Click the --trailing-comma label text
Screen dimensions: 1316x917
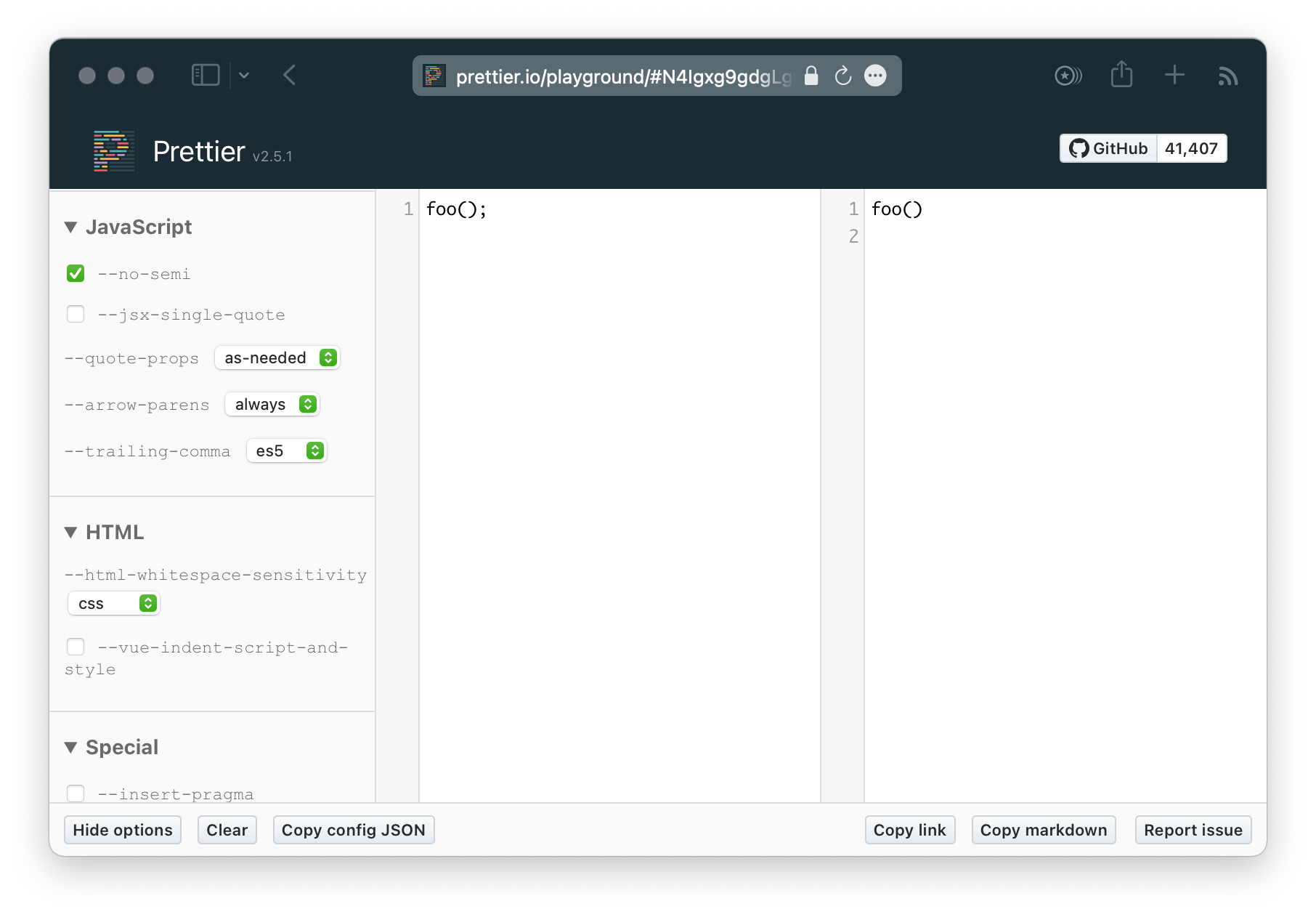147,451
